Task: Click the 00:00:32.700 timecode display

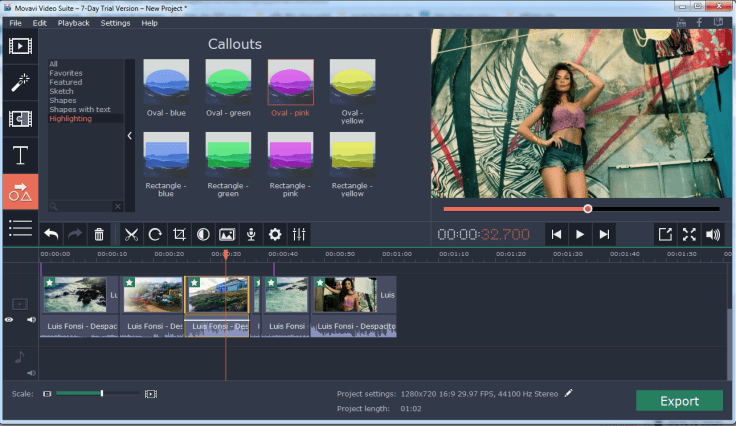Action: [x=483, y=234]
